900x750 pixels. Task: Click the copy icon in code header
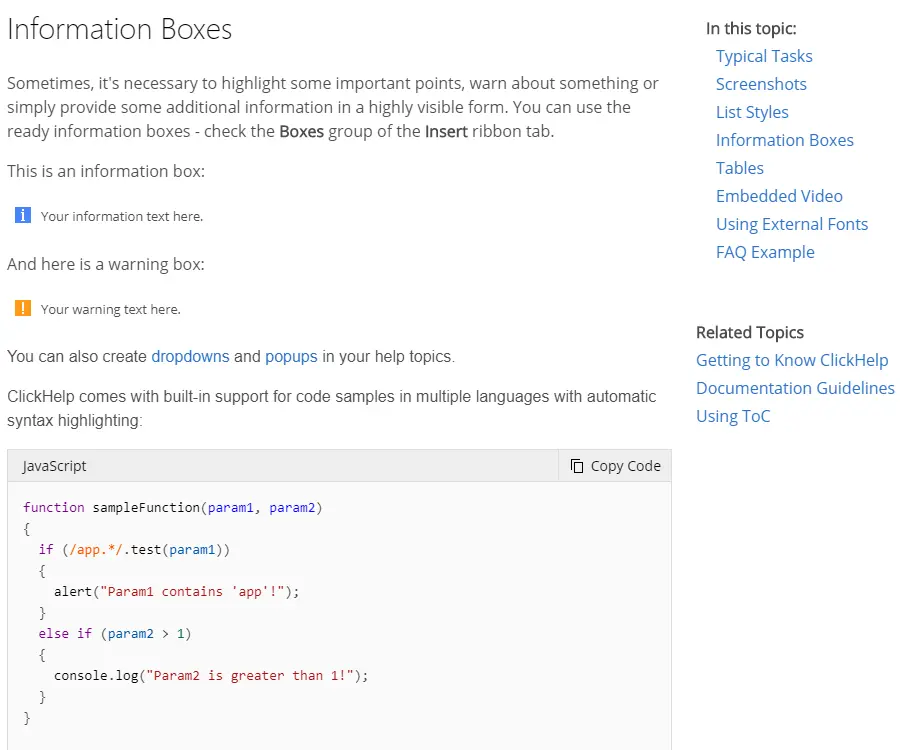tap(577, 466)
